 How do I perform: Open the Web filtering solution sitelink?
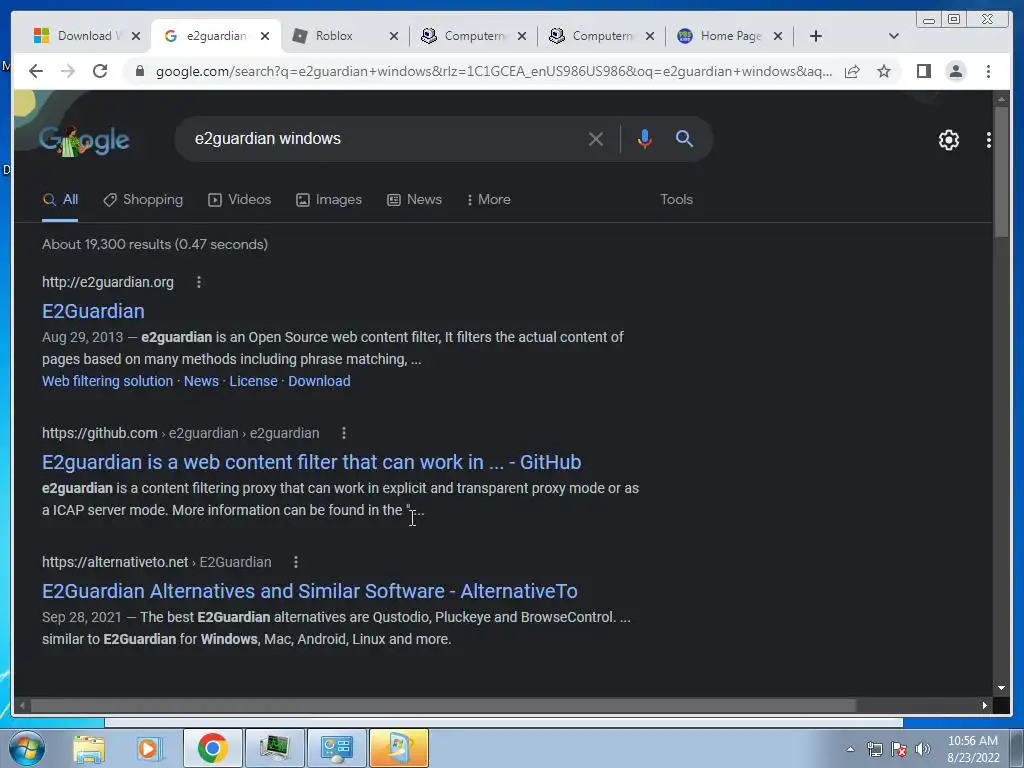108,381
